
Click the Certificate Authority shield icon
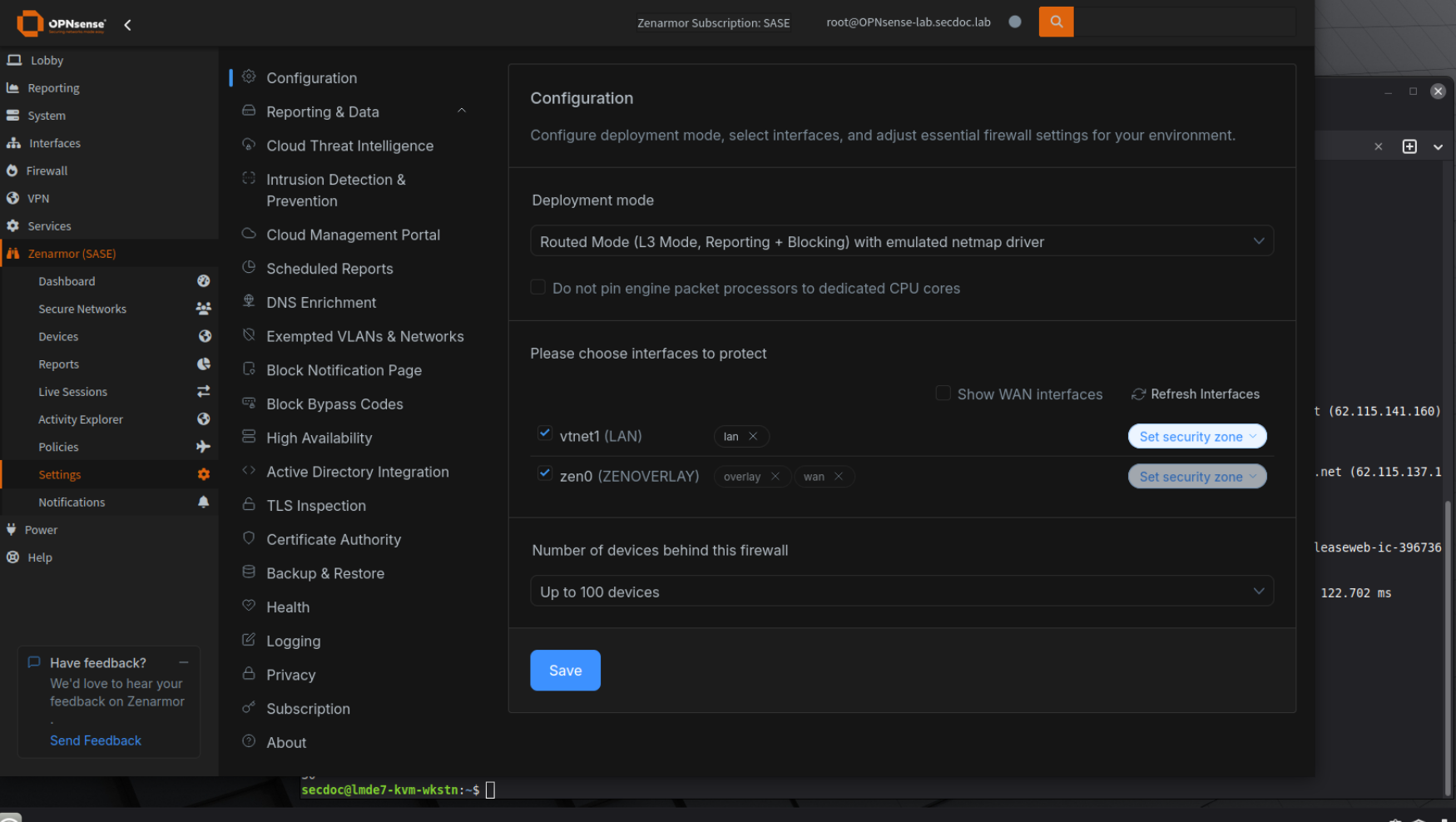tap(249, 537)
